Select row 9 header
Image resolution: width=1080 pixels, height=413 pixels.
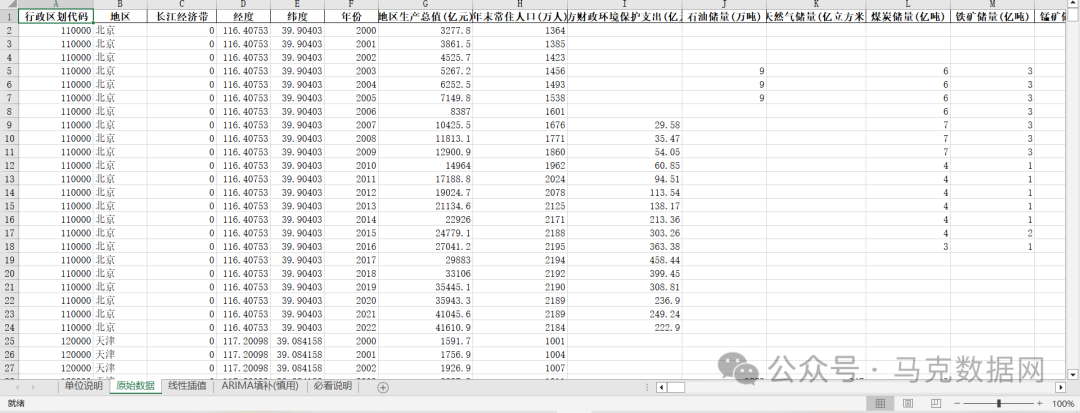(x=8, y=125)
